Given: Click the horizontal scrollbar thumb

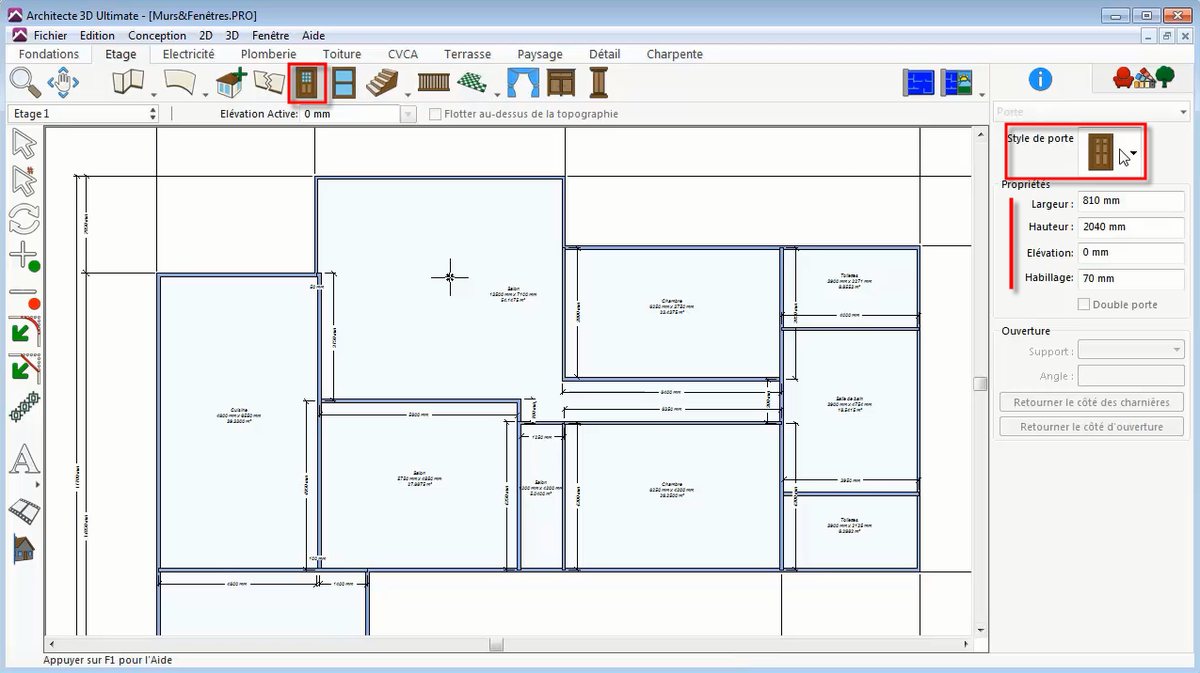Looking at the screenshot, I should 496,645.
